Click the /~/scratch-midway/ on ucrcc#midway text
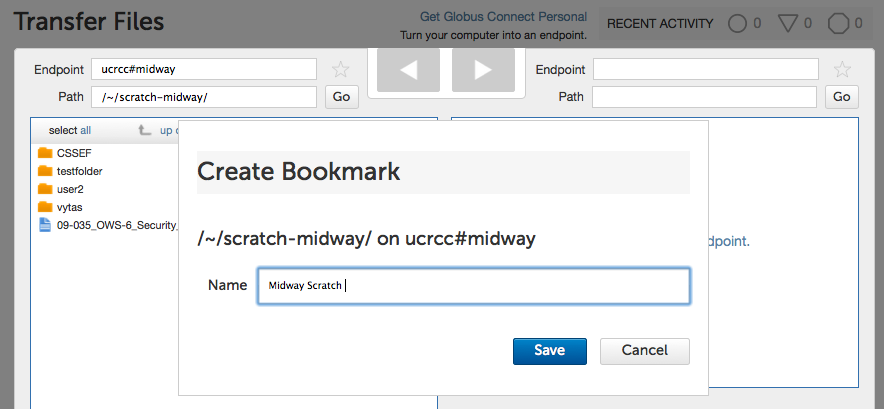The height and width of the screenshot is (409, 884). (x=366, y=239)
